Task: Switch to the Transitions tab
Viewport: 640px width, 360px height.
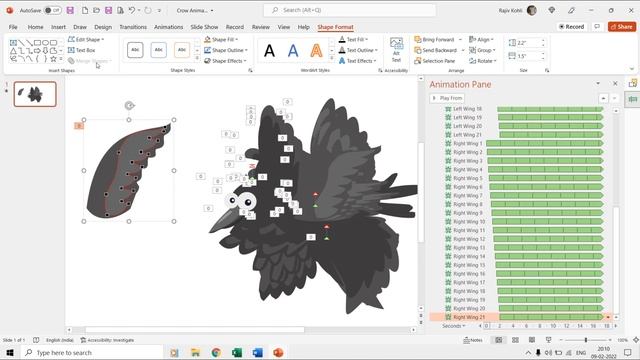Action: [133, 27]
